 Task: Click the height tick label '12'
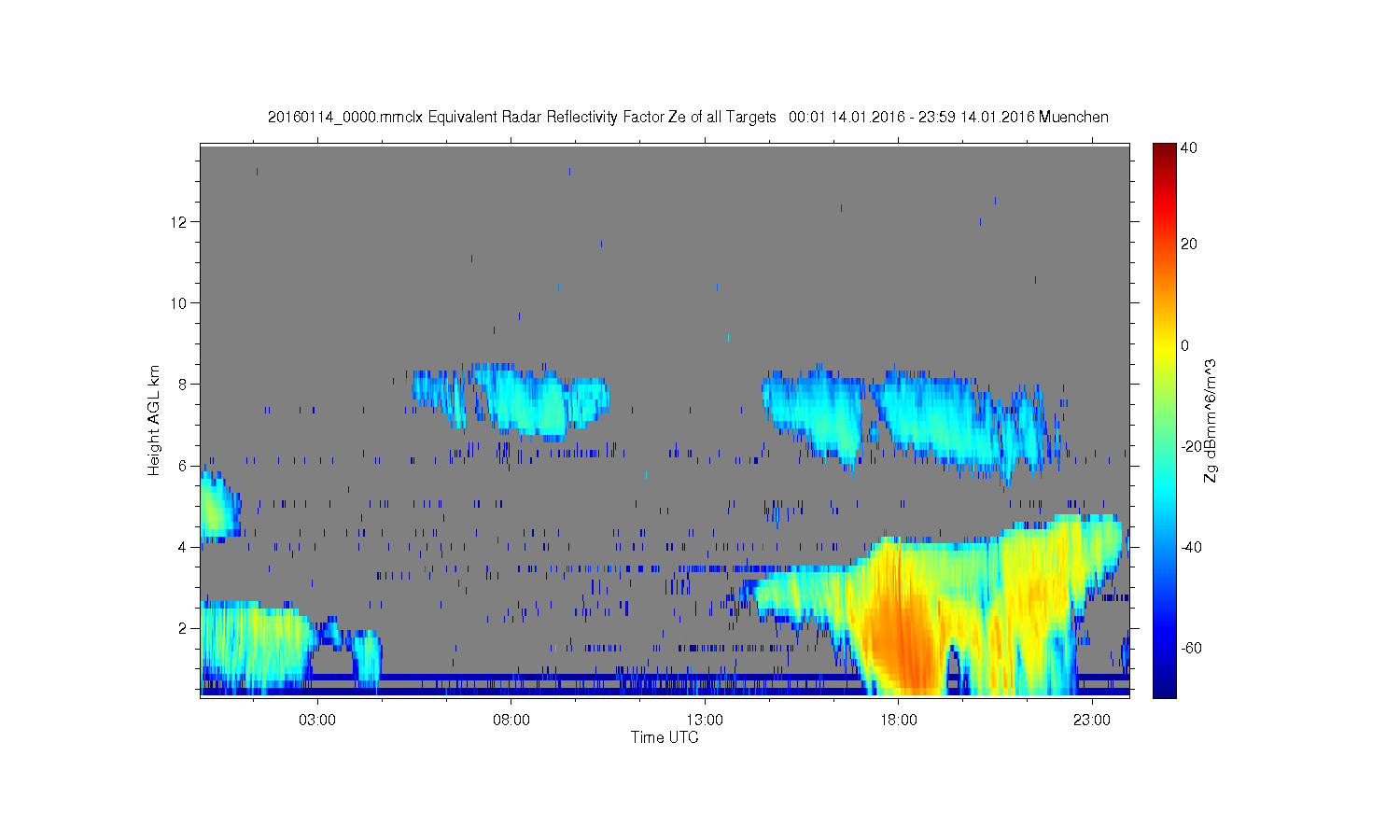tap(180, 221)
